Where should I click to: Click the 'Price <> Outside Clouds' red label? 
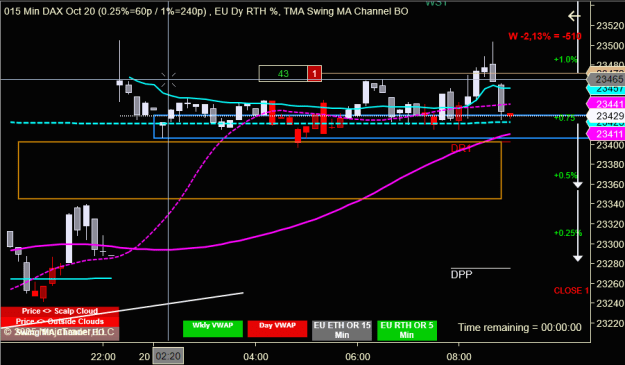(x=60, y=321)
